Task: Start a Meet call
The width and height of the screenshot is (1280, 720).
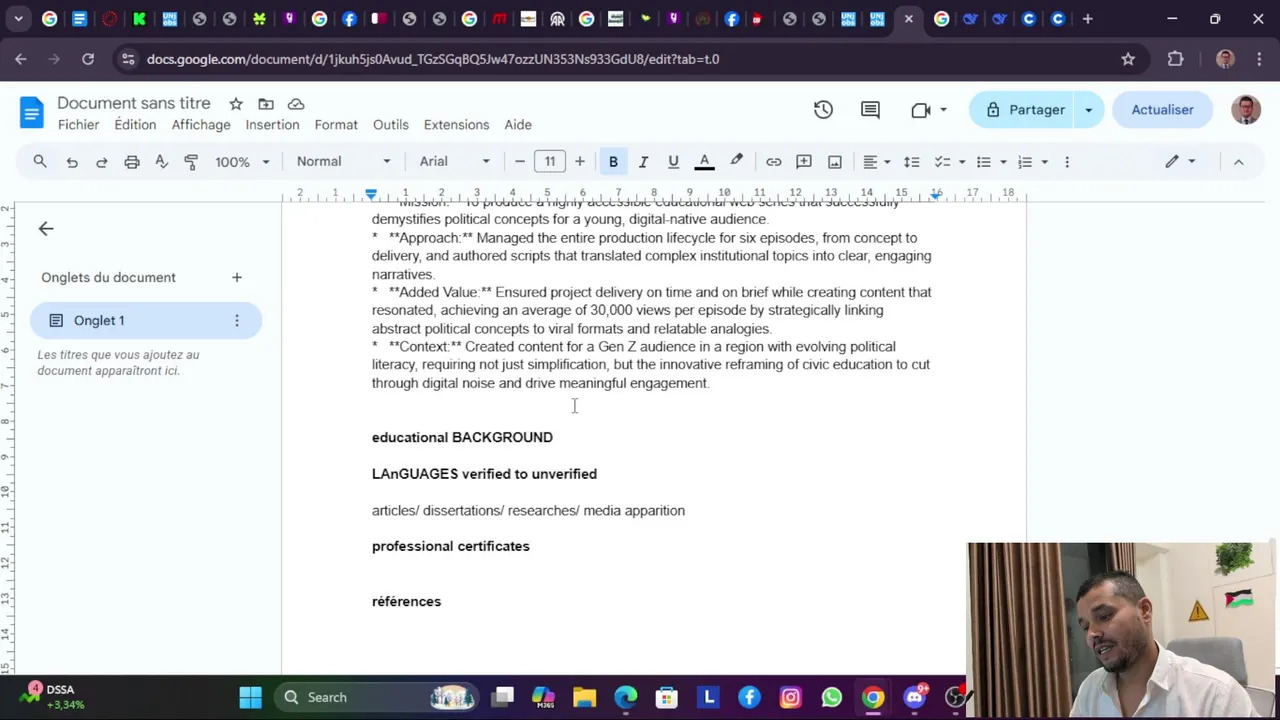Action: coord(921,110)
